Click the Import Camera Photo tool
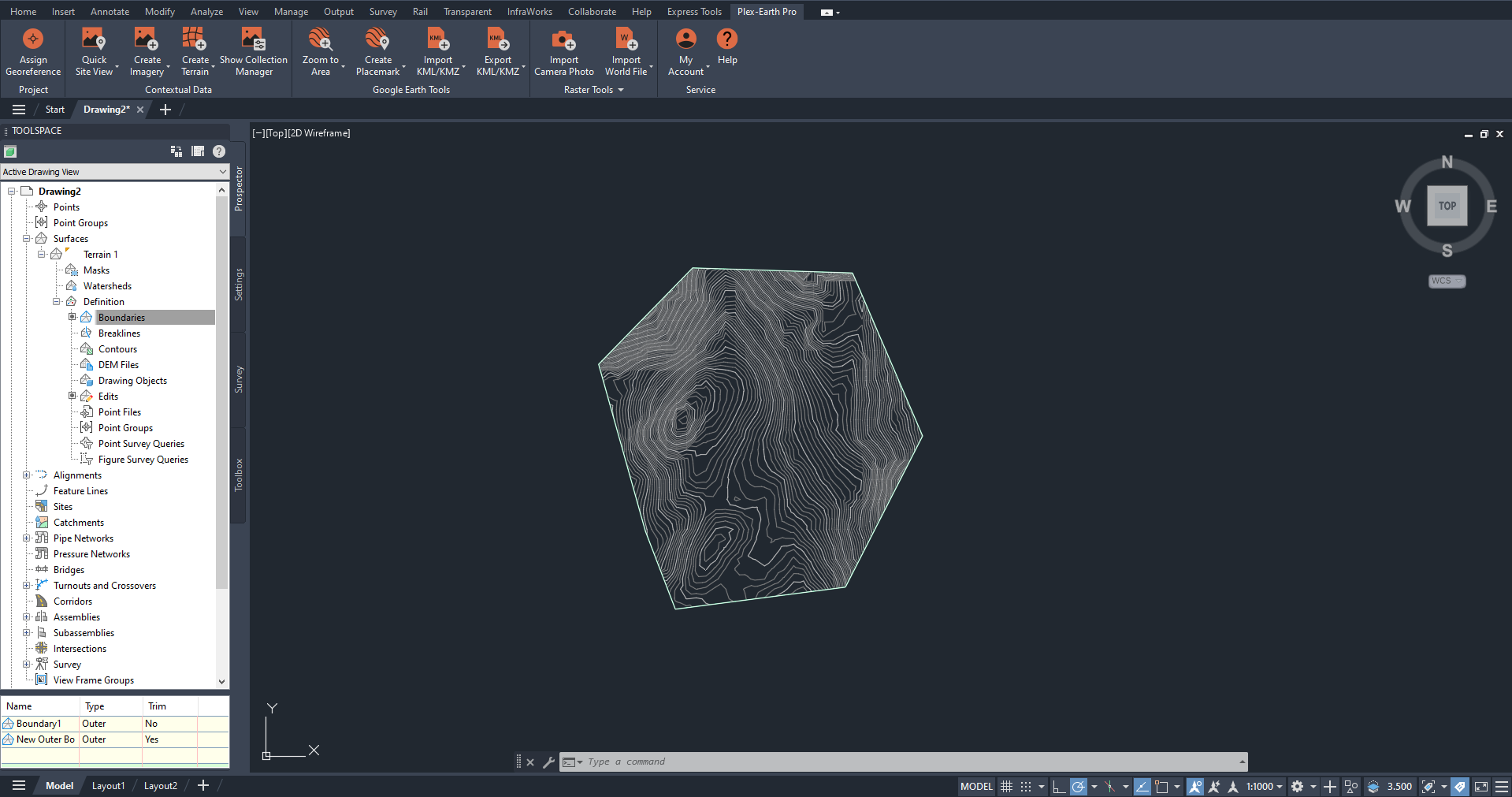This screenshot has width=1512, height=797. [x=563, y=39]
